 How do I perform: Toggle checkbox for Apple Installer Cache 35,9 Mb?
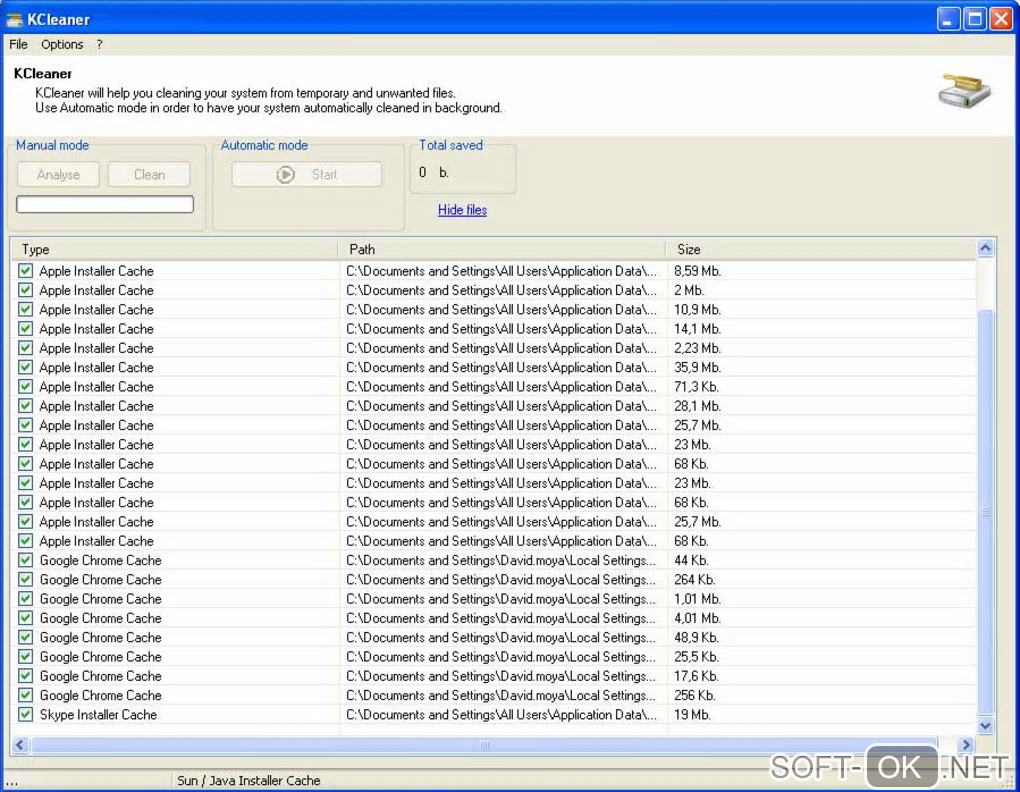tap(25, 367)
